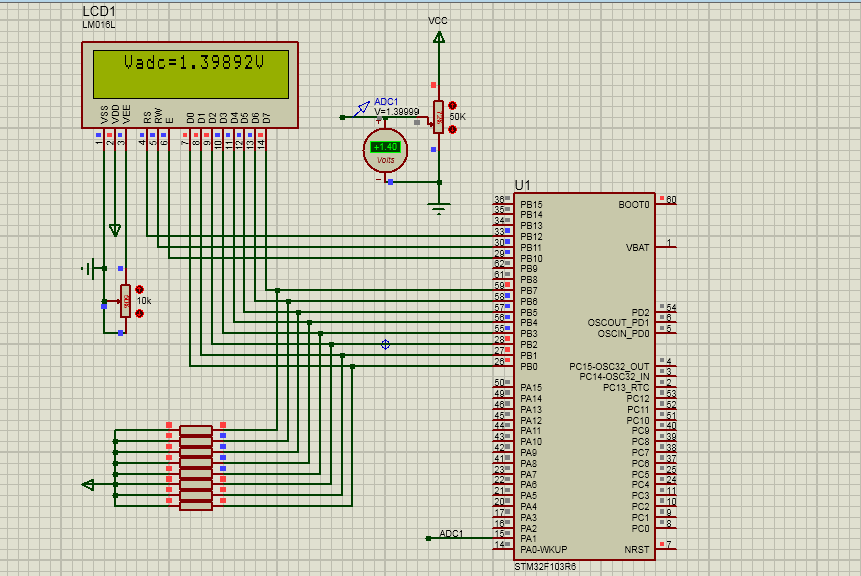The image size is (861, 576).
Task: Click the blue origin marker on the sheet
Action: pyautogui.click(x=385, y=344)
